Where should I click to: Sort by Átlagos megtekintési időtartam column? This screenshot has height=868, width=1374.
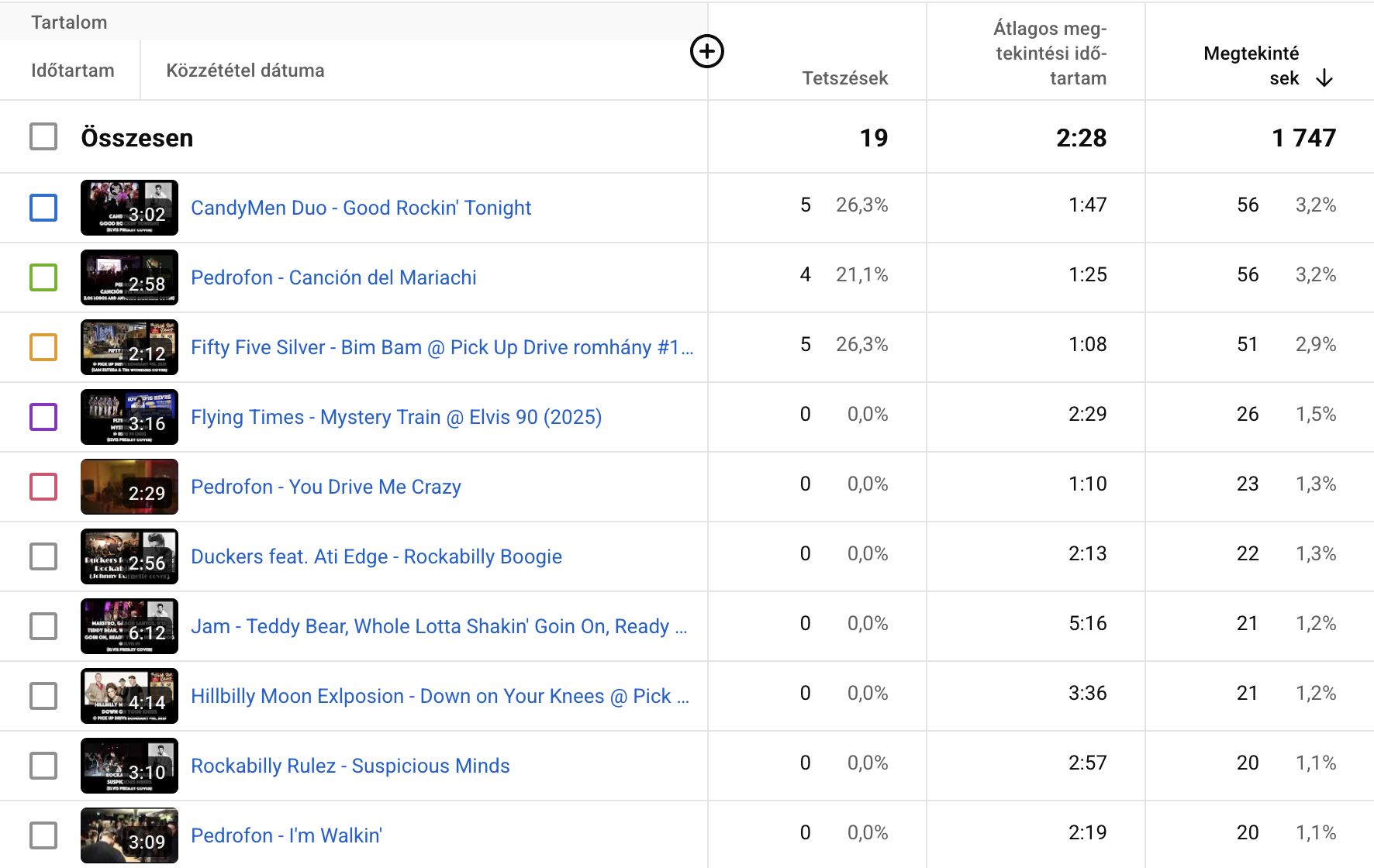[x=1051, y=53]
